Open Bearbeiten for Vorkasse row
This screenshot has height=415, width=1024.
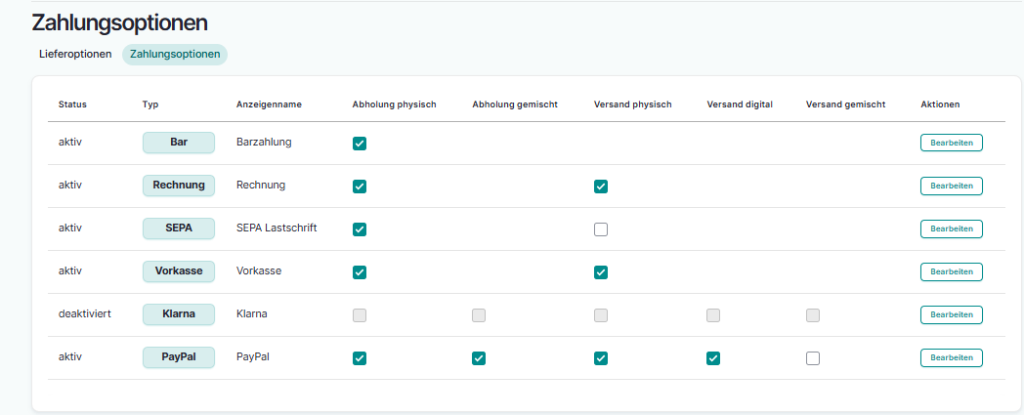click(x=951, y=272)
